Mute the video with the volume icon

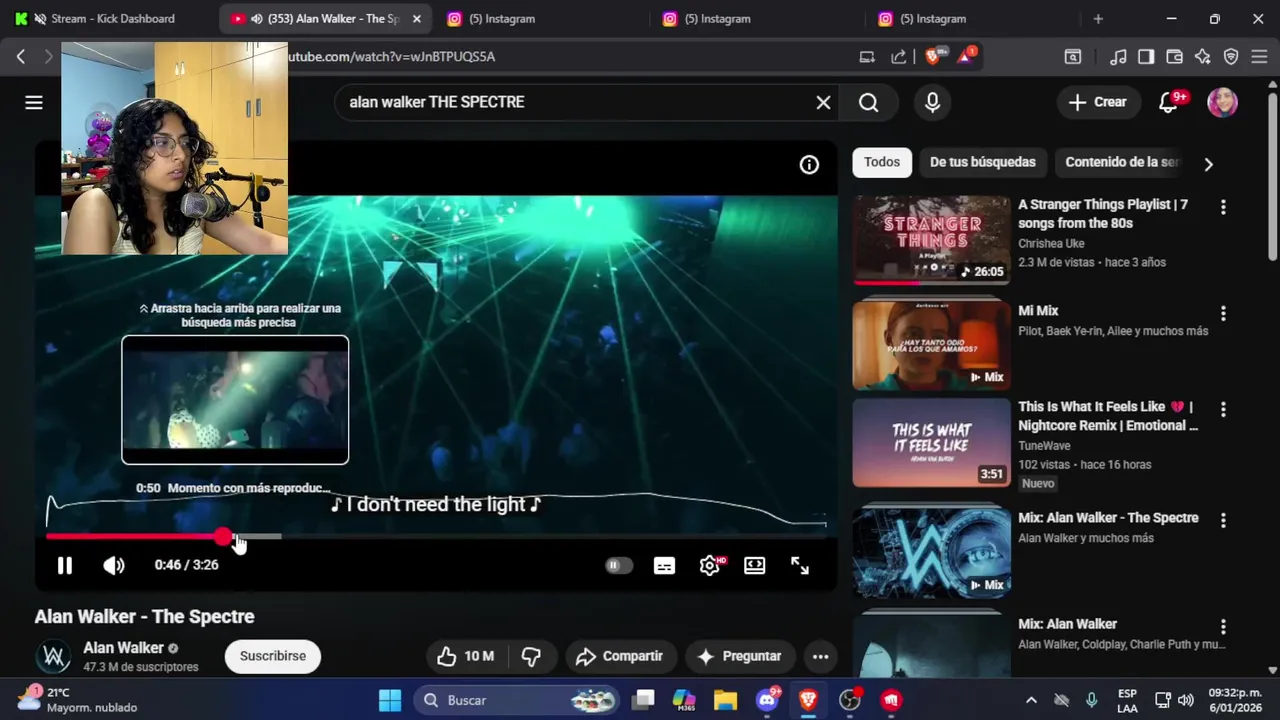coord(113,565)
